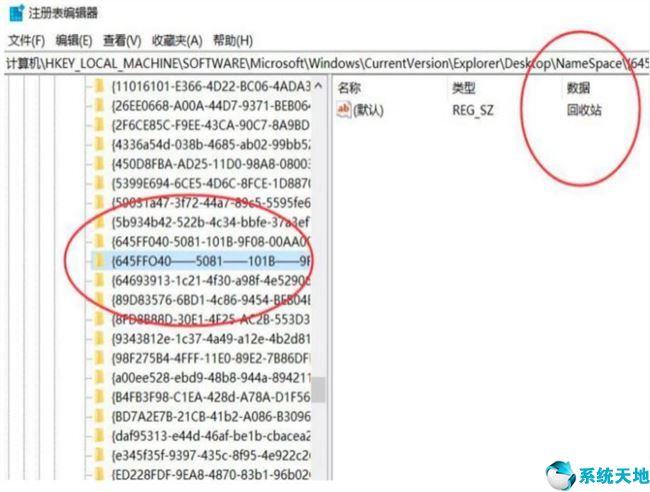The height and width of the screenshot is (492, 650).
Task: Select folder icon of {9343812e-1c37-4a49 key
Action: (99, 339)
